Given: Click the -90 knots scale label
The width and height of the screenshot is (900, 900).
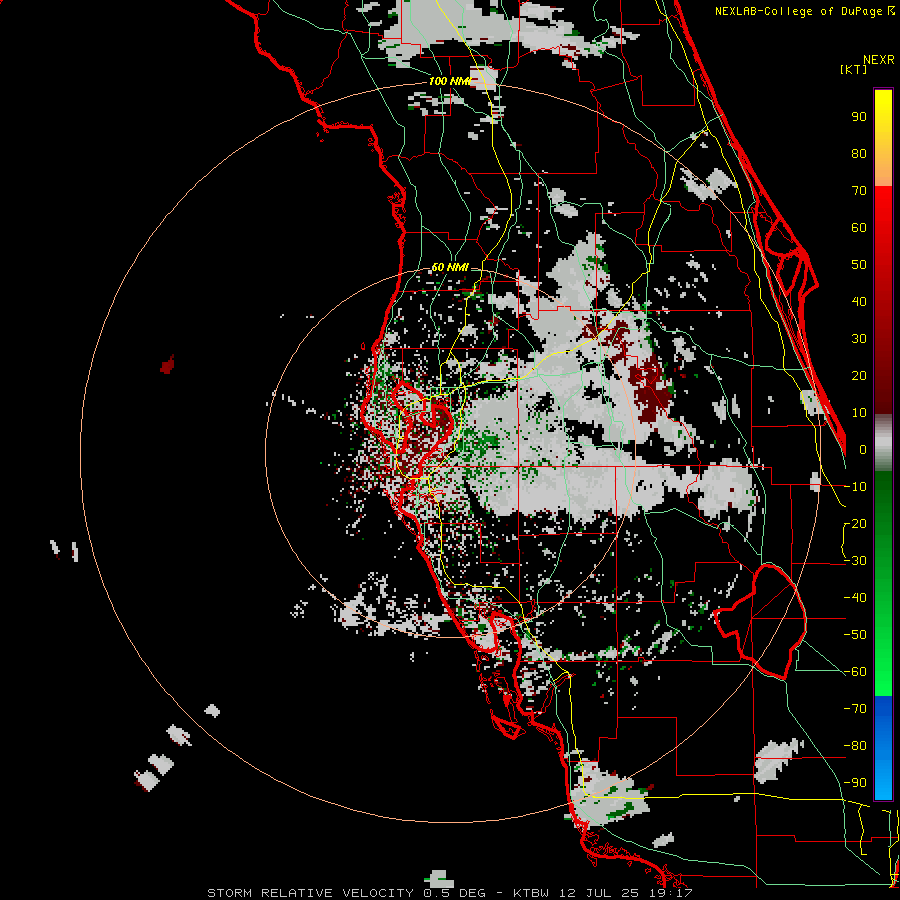Looking at the screenshot, I should [855, 783].
